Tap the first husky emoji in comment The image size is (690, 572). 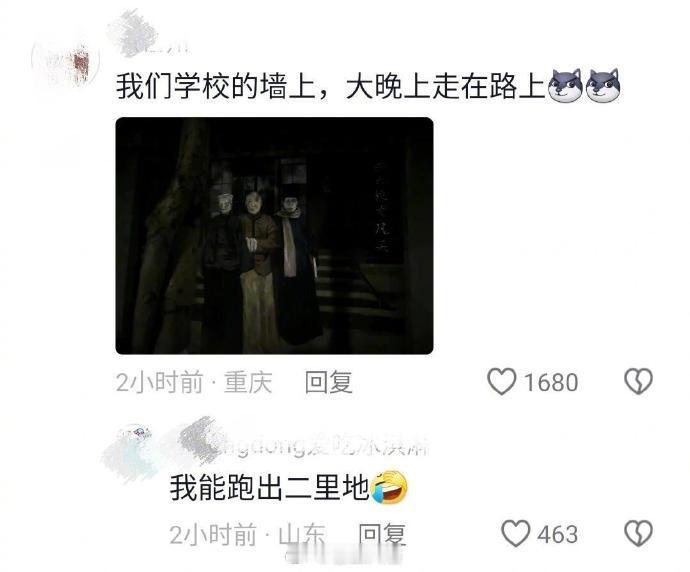tap(565, 86)
